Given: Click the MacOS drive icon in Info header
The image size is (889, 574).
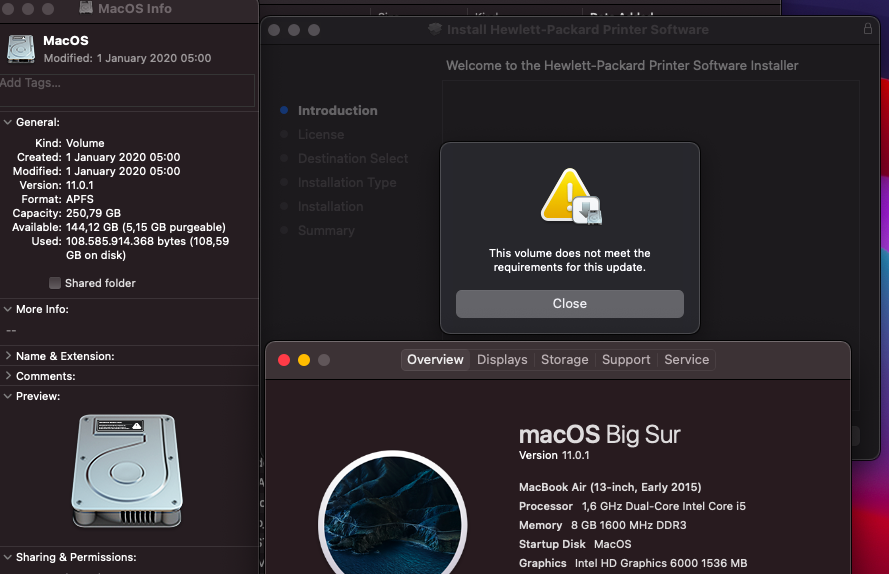Looking at the screenshot, I should (x=21, y=49).
